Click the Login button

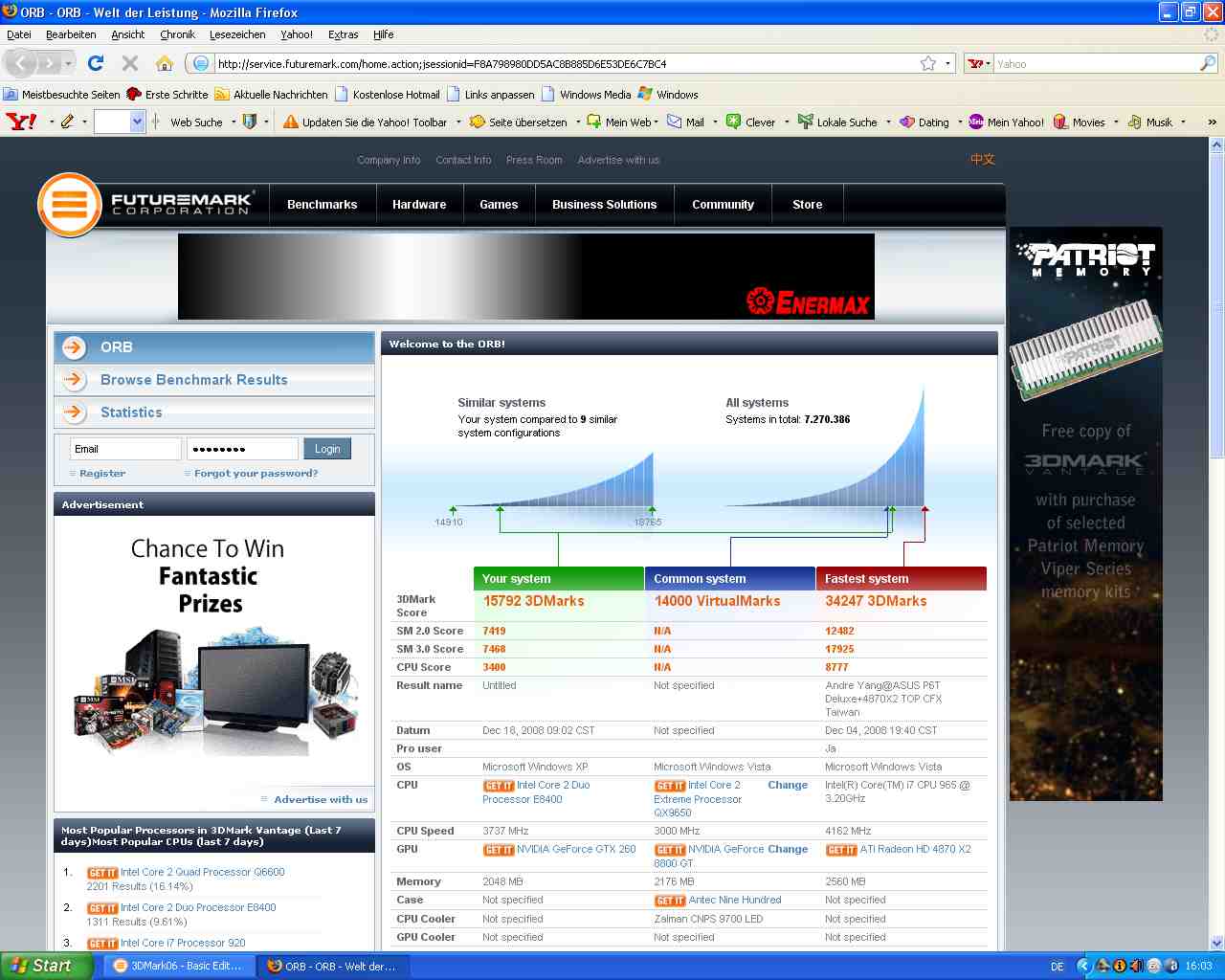[327, 449]
